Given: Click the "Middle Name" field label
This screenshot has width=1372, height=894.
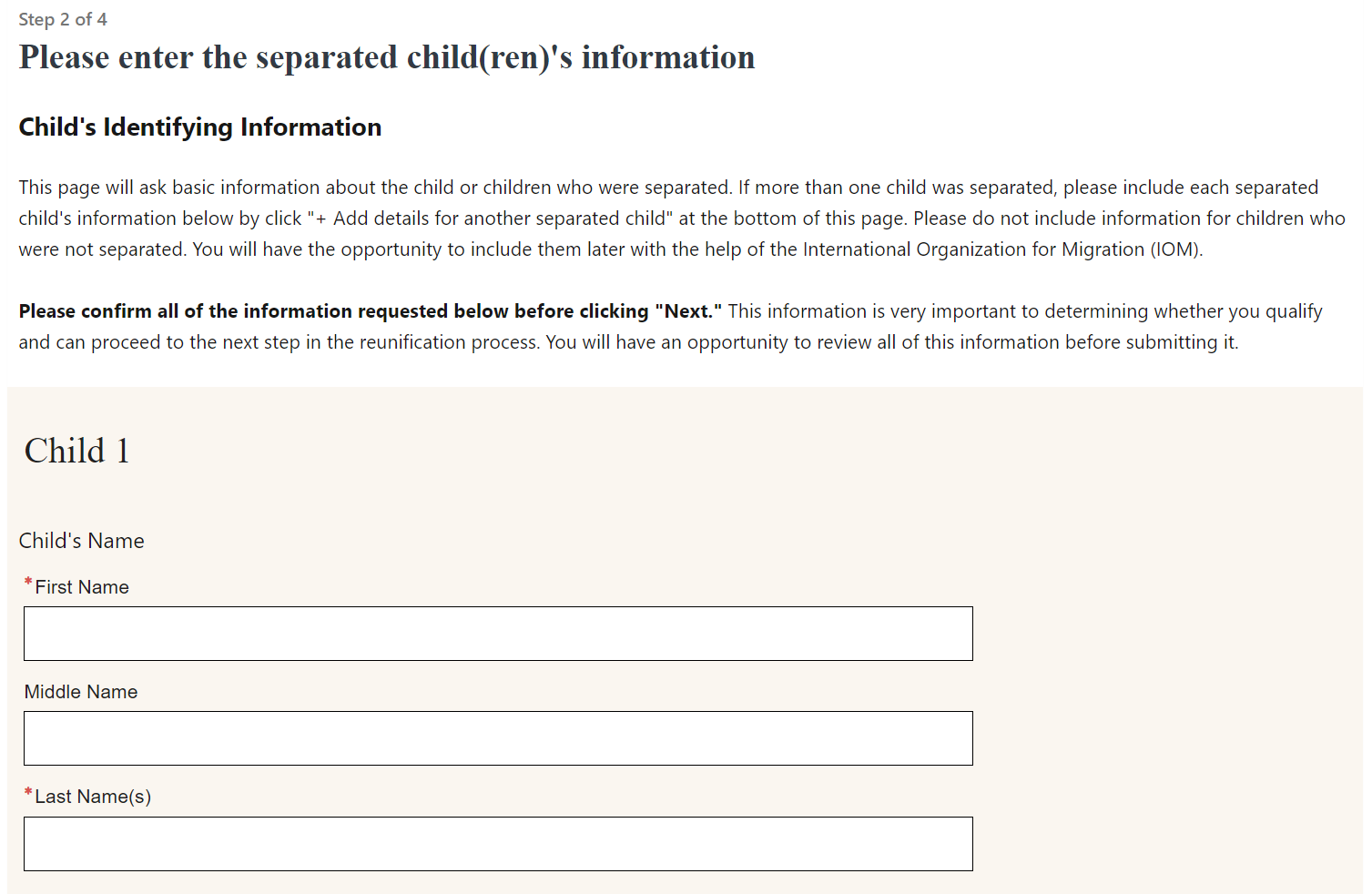Looking at the screenshot, I should 81,692.
